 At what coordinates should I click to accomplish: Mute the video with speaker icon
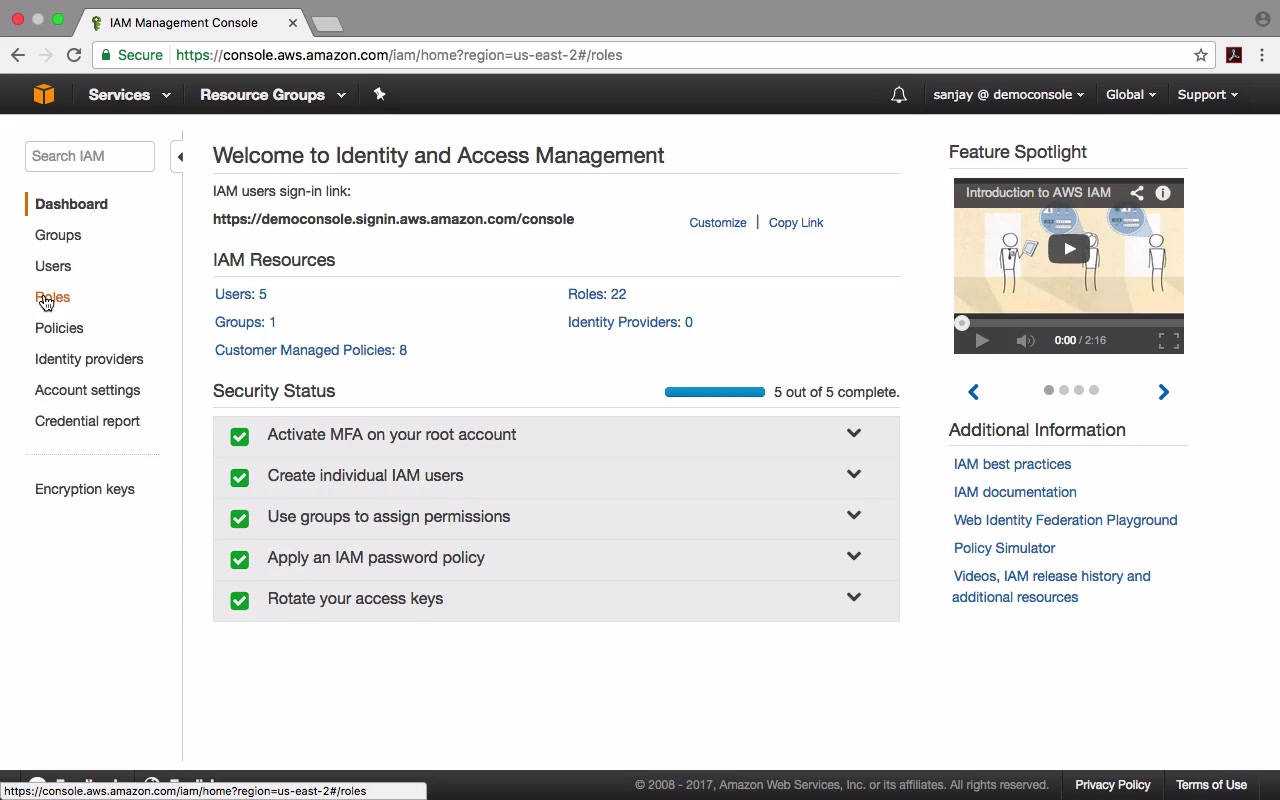tap(1025, 341)
